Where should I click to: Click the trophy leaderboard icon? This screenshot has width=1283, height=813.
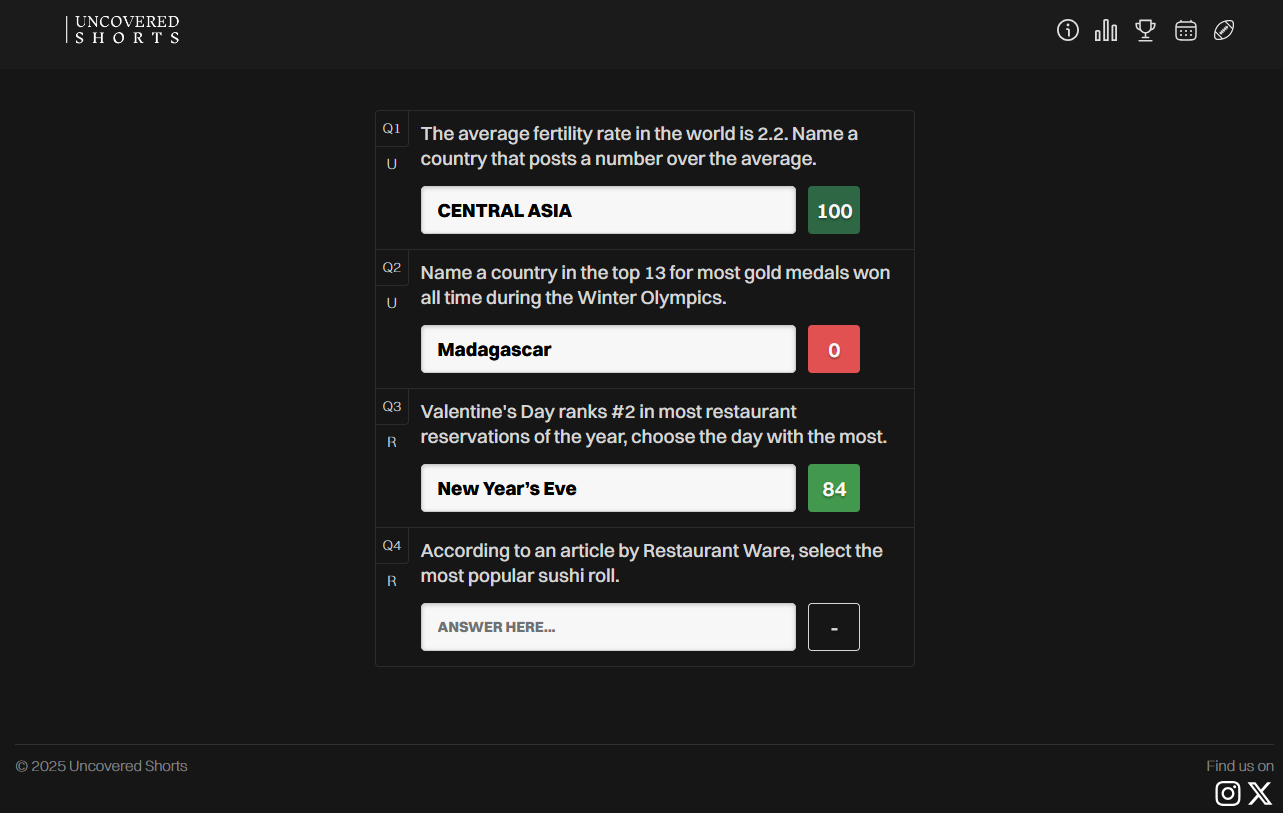click(1145, 30)
